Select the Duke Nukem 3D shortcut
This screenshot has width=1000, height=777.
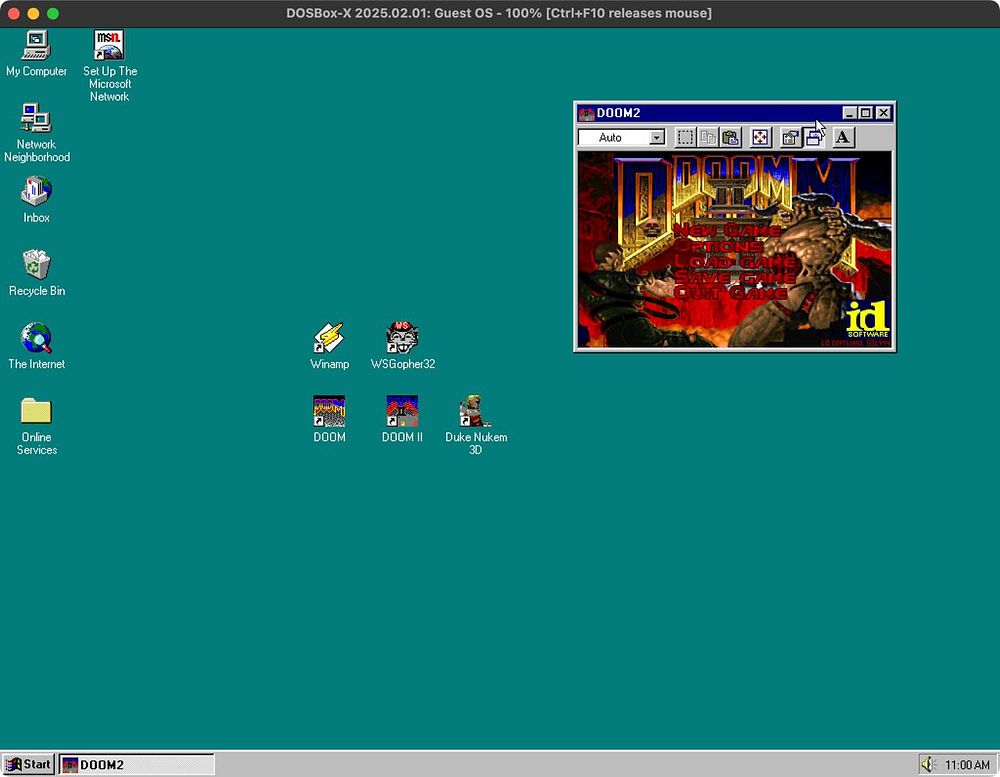point(476,426)
